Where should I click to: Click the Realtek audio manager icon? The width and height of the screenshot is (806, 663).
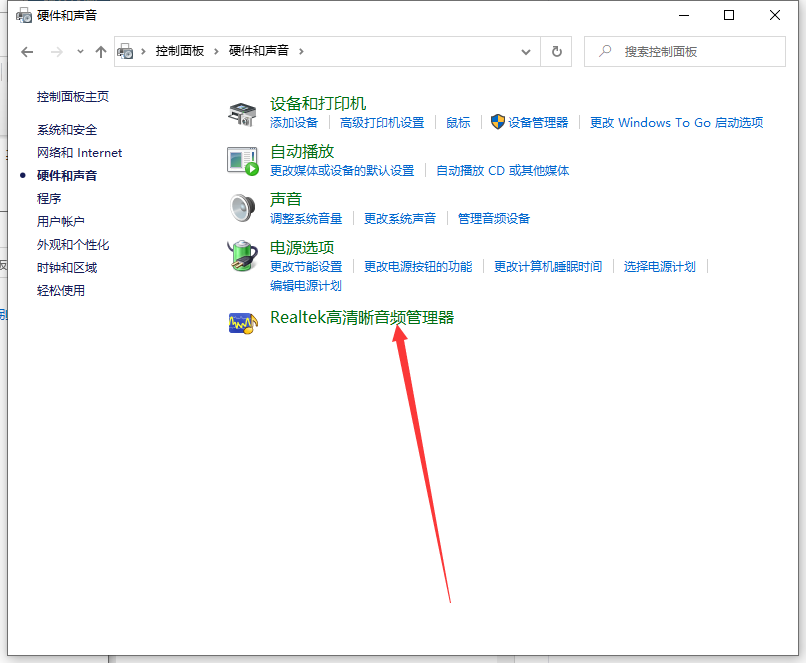click(x=242, y=322)
